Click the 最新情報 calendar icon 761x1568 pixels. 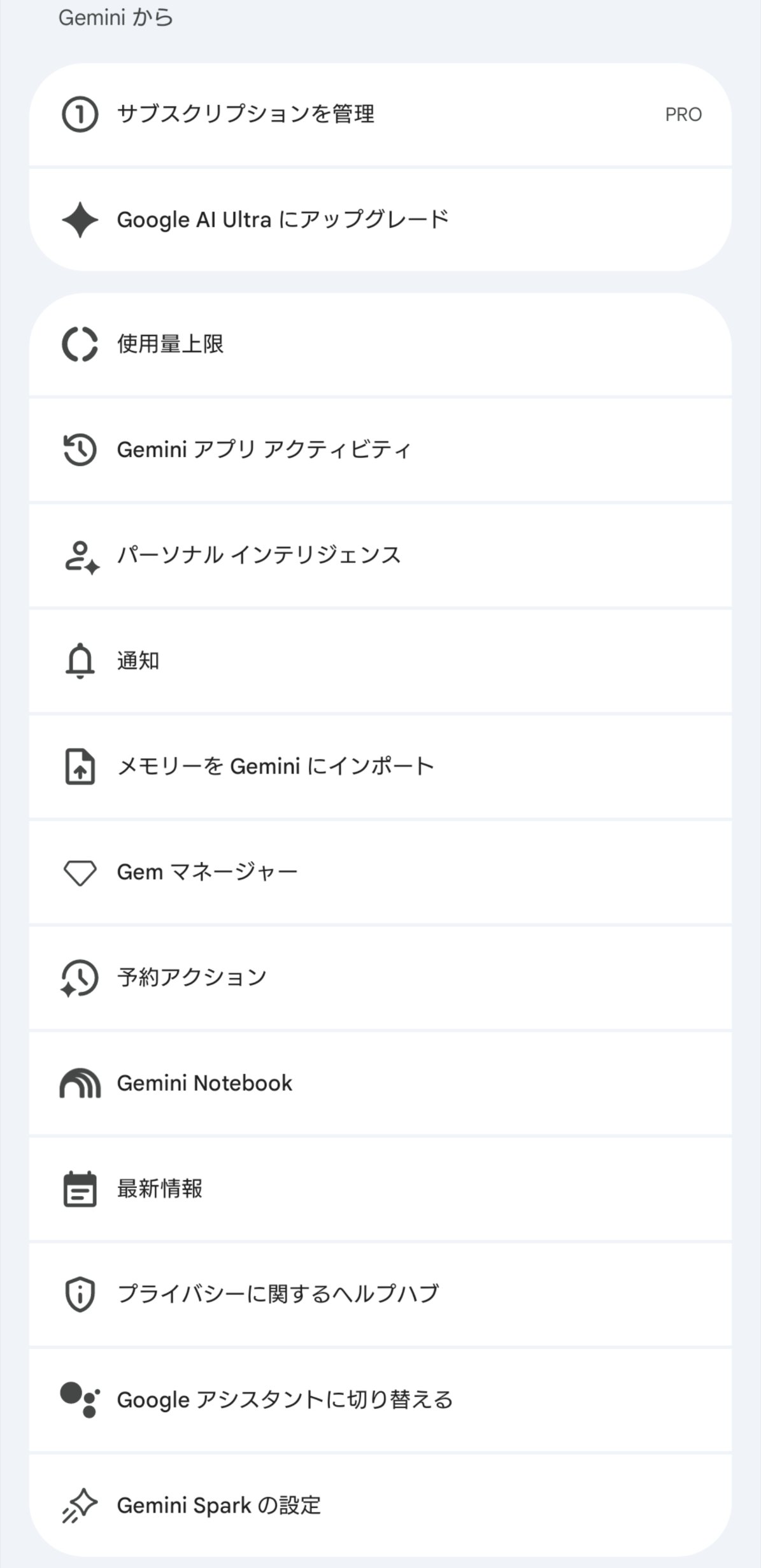(80, 1189)
